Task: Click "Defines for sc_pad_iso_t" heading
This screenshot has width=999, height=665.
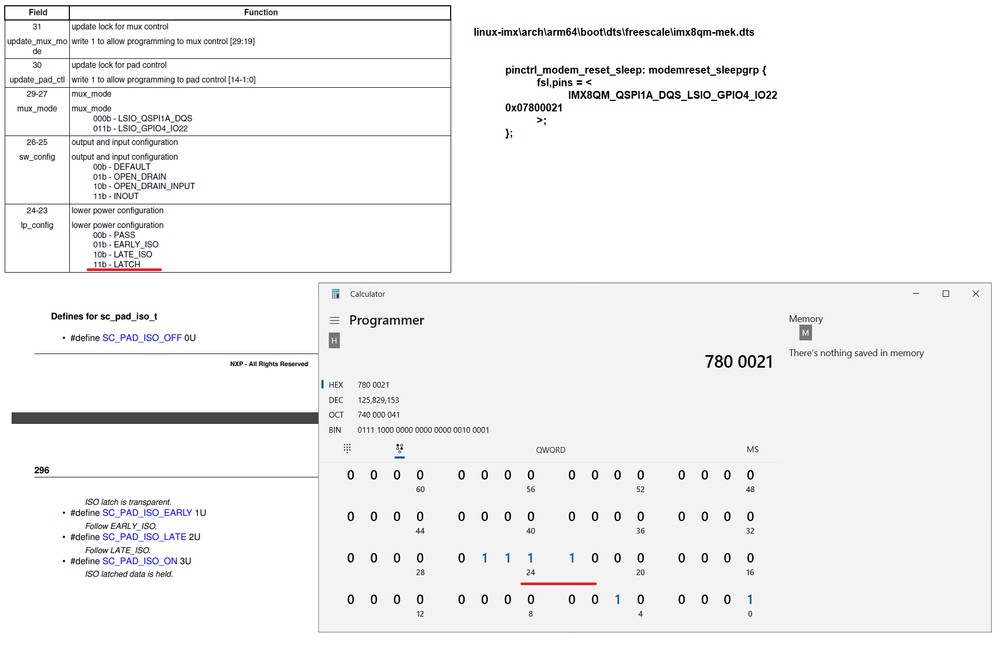Action: (104, 317)
